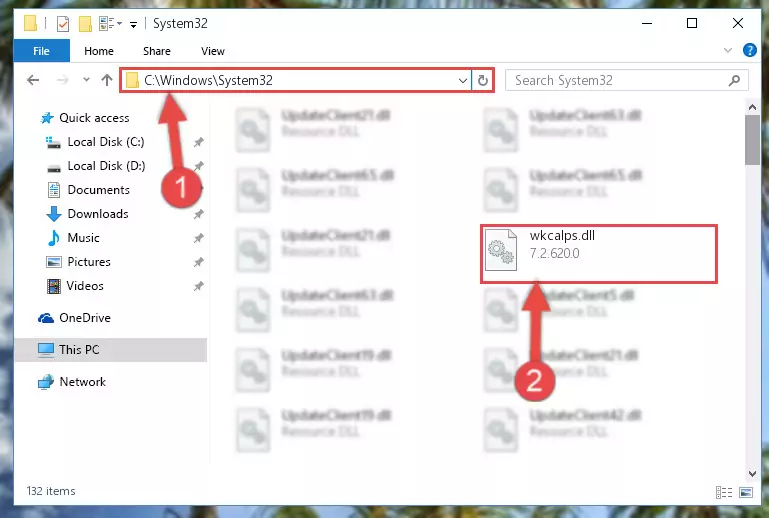Select Quick access in the navigation pane
This screenshot has width=769, height=518.
[94, 118]
